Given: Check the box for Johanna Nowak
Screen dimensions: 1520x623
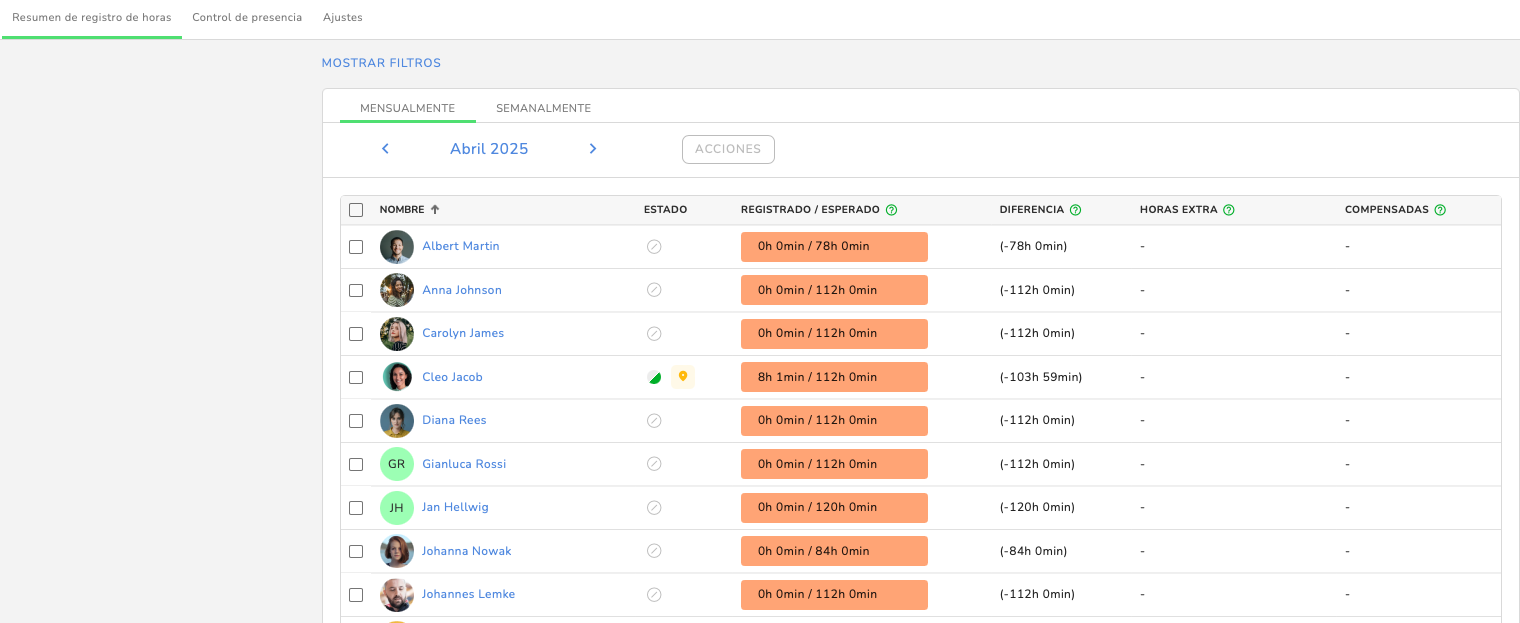Looking at the screenshot, I should click(x=356, y=551).
